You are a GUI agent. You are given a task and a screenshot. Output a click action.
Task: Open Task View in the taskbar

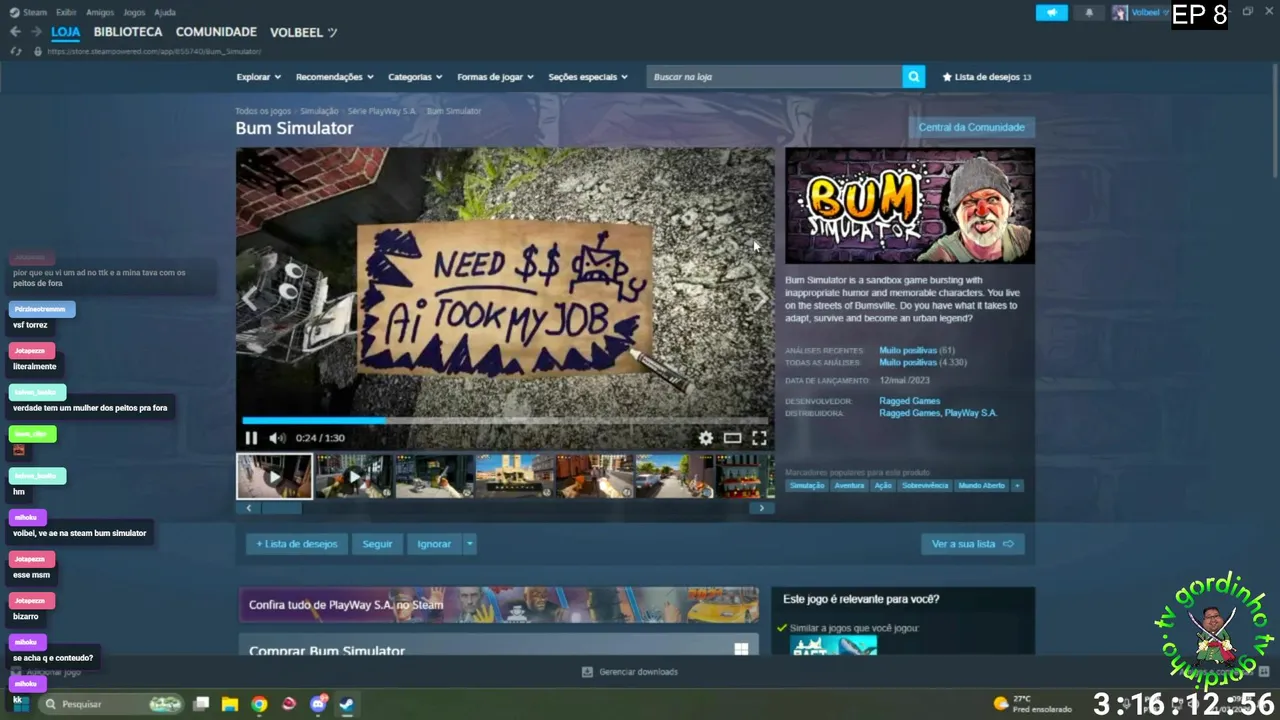(201, 704)
